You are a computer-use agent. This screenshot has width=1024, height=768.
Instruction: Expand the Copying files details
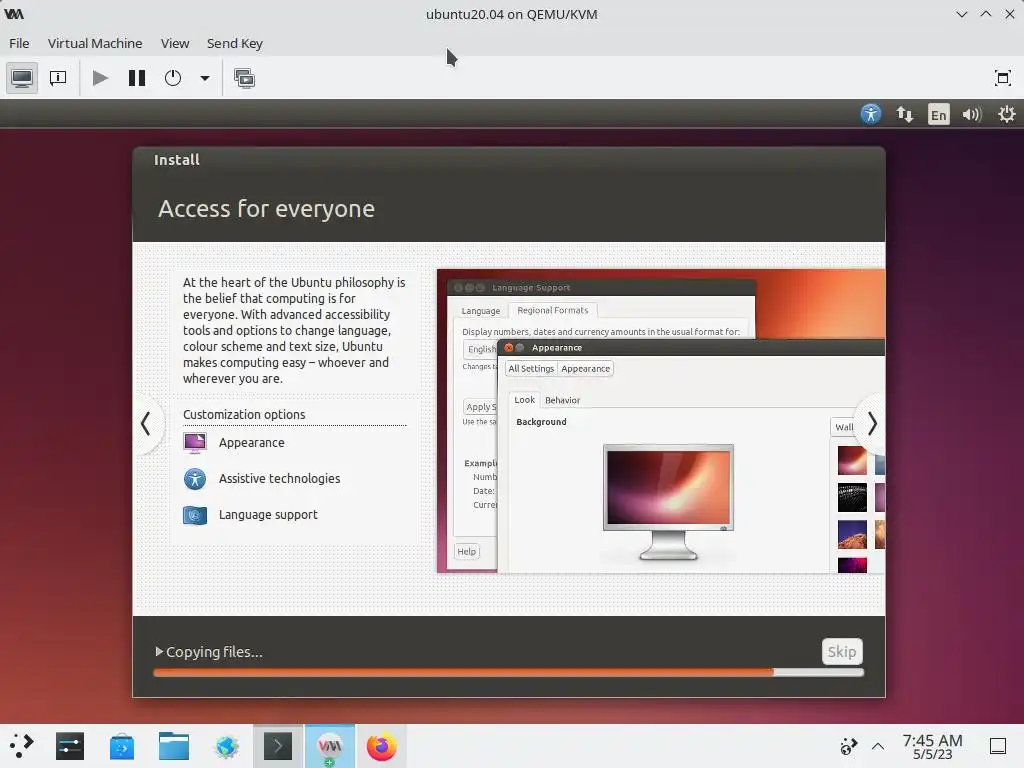(159, 651)
